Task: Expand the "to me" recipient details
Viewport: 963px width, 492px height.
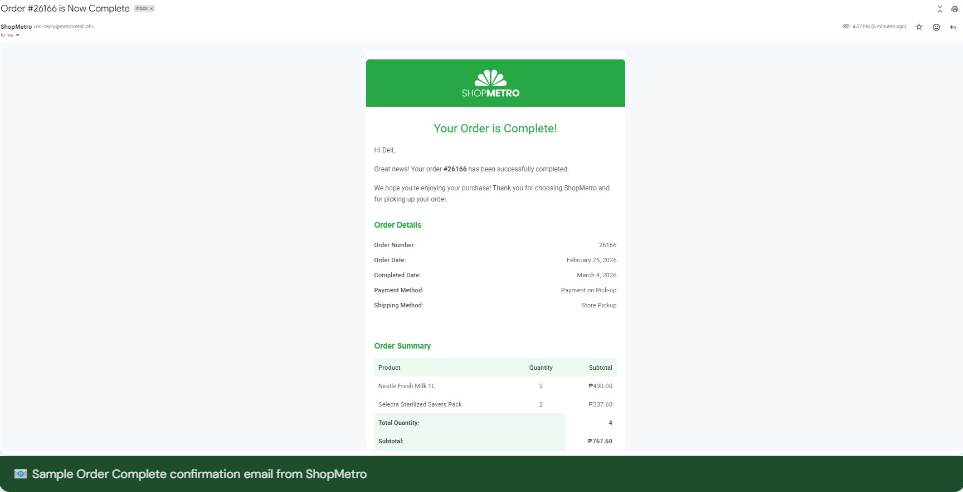Action: point(17,35)
